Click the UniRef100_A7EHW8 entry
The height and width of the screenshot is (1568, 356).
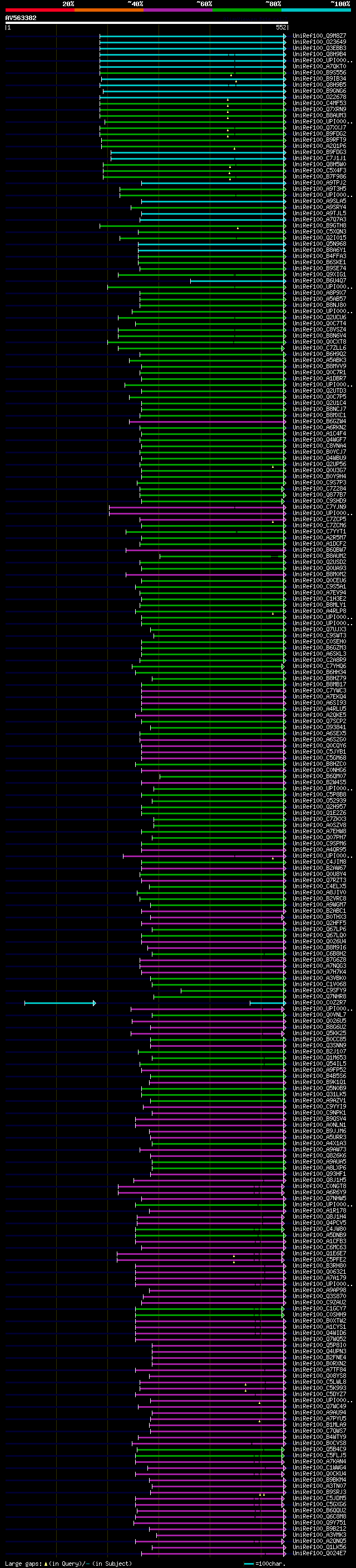coord(319,832)
